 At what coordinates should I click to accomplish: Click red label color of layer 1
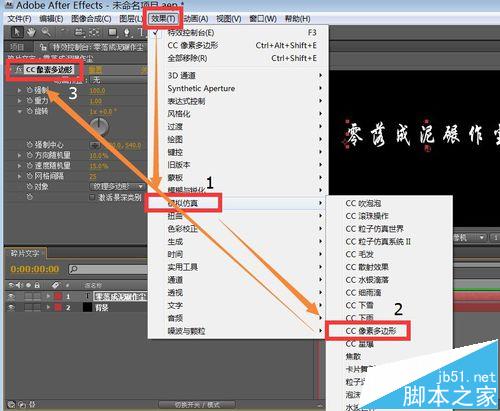[58, 296]
